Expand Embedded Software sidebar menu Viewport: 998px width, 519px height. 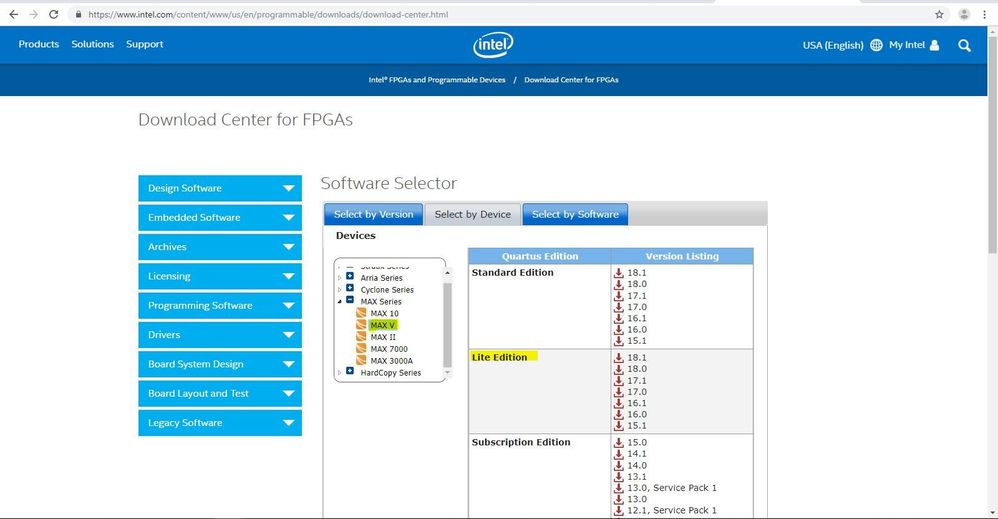[x=220, y=218]
